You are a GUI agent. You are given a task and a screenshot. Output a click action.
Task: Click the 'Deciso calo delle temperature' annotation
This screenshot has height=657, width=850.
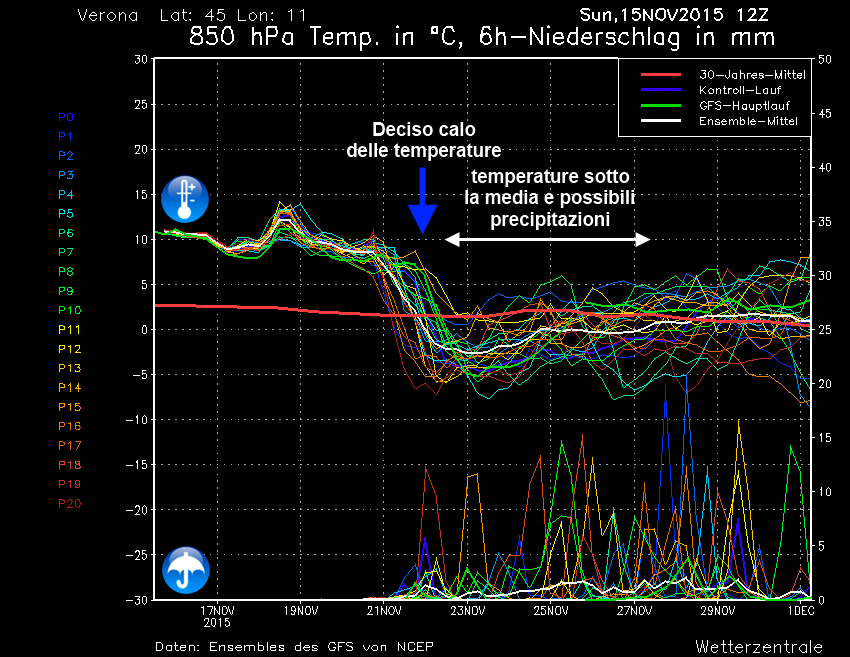[423, 140]
